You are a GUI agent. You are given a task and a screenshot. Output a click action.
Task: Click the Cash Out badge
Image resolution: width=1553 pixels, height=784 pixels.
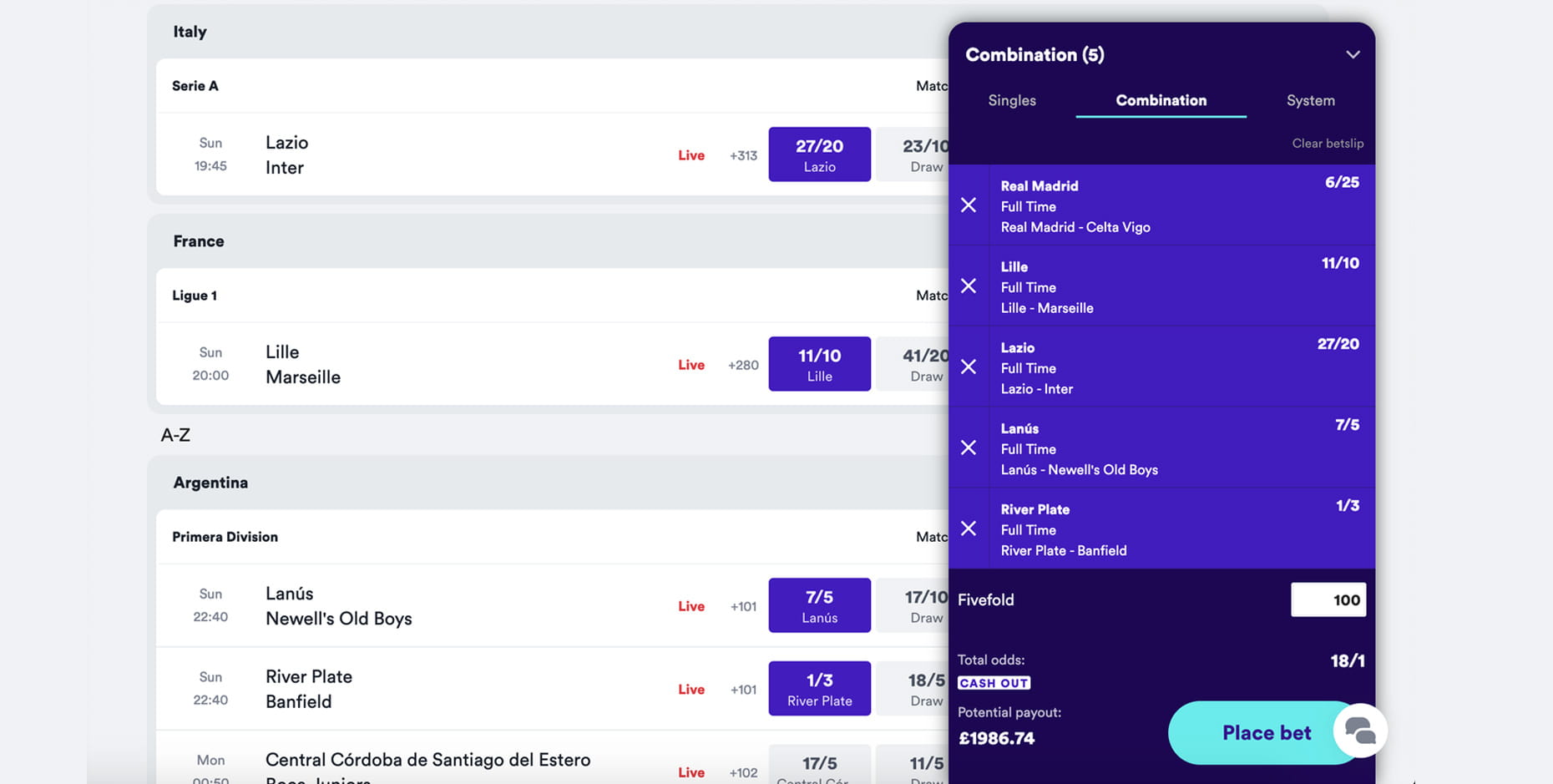[994, 683]
